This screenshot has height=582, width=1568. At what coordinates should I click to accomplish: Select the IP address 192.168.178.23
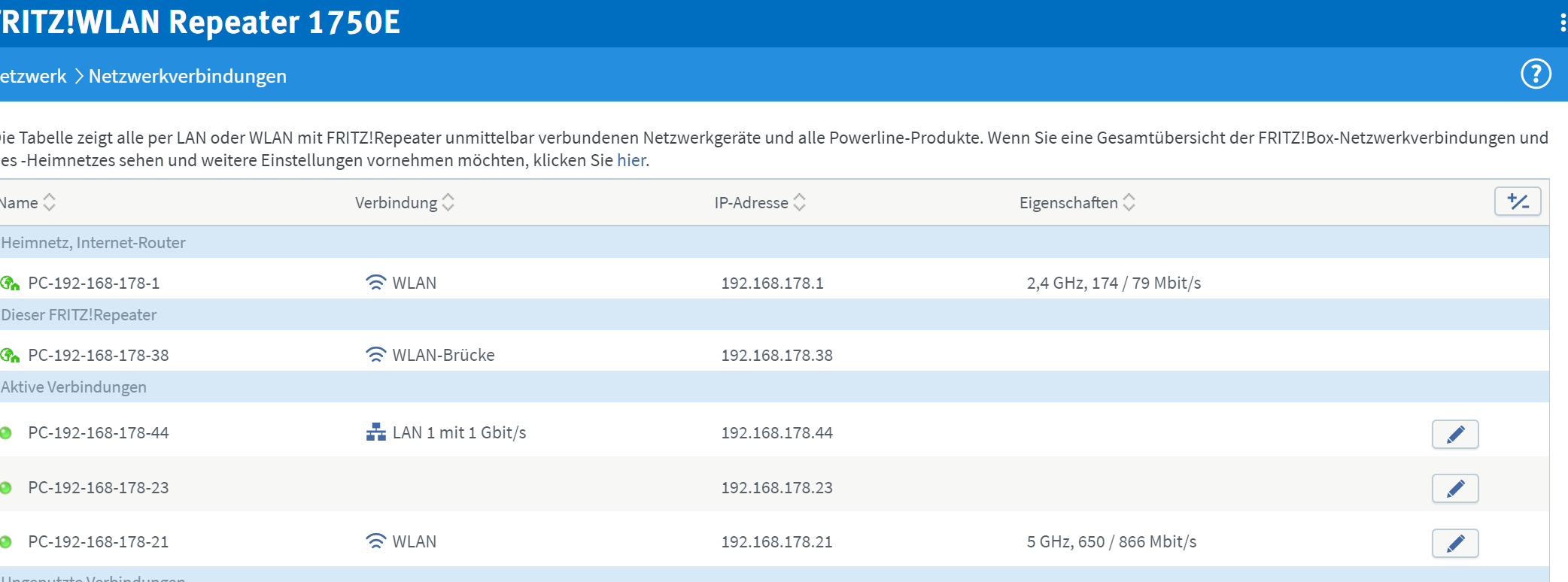coord(776,487)
